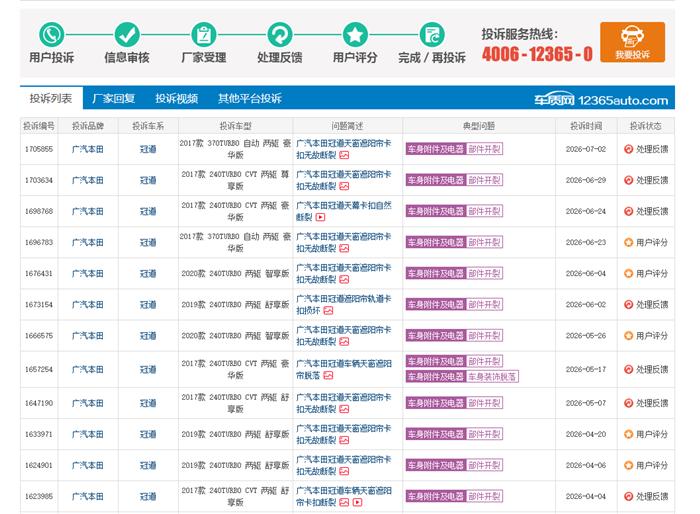This screenshot has height=514, width=700.
Task: Open the 广汽本田 brand link for complaint 1703634
Action: [88, 180]
